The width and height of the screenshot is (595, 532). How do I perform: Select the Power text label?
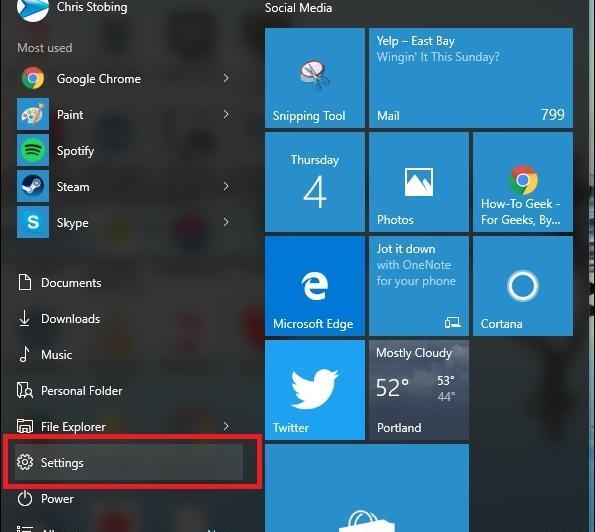pos(57,499)
